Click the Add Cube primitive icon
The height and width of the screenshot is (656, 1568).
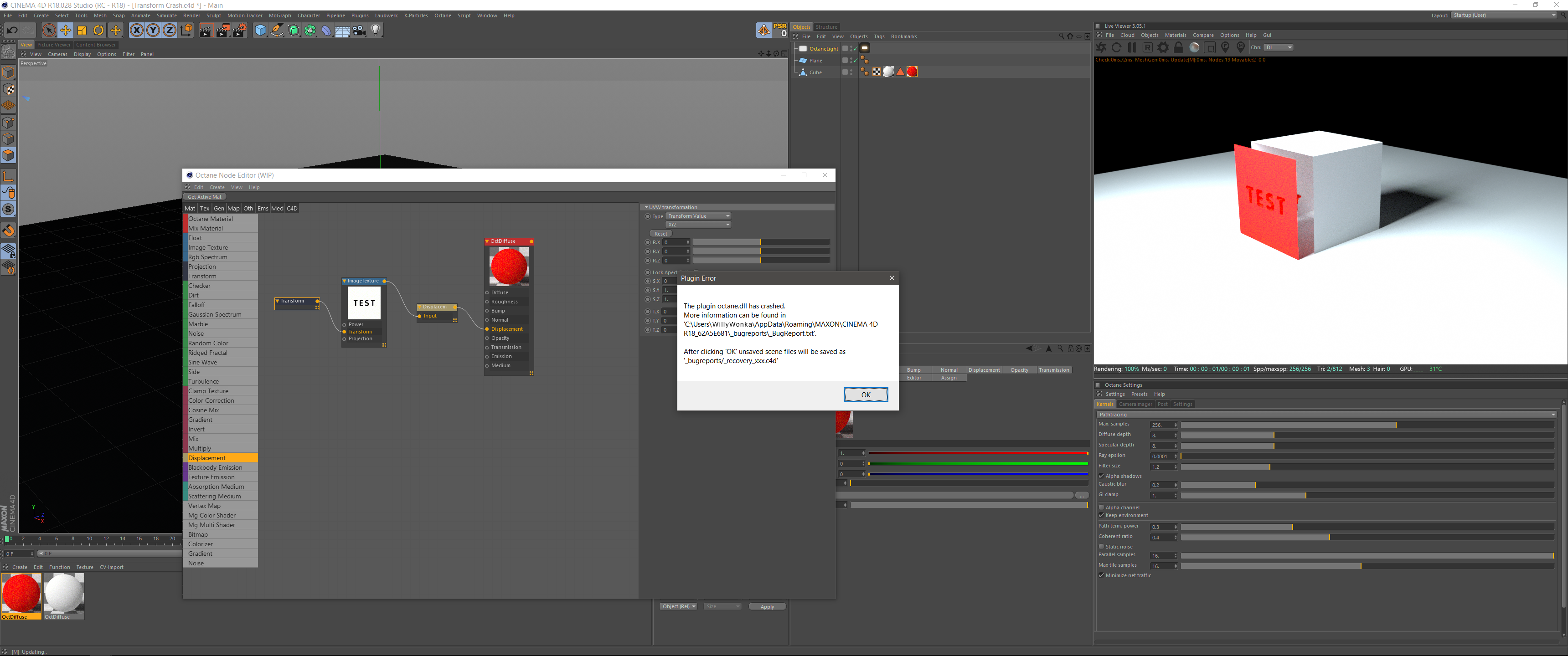point(260,31)
